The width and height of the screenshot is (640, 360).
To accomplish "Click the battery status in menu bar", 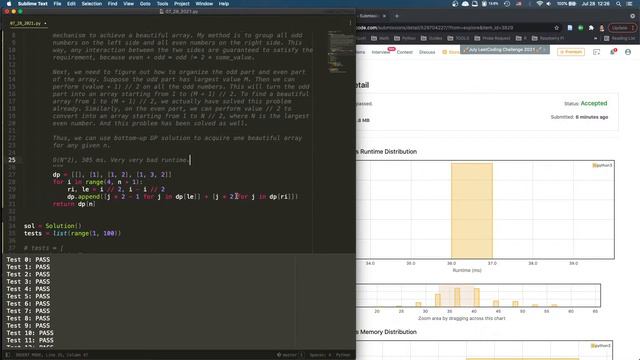I will [x=567, y=4].
